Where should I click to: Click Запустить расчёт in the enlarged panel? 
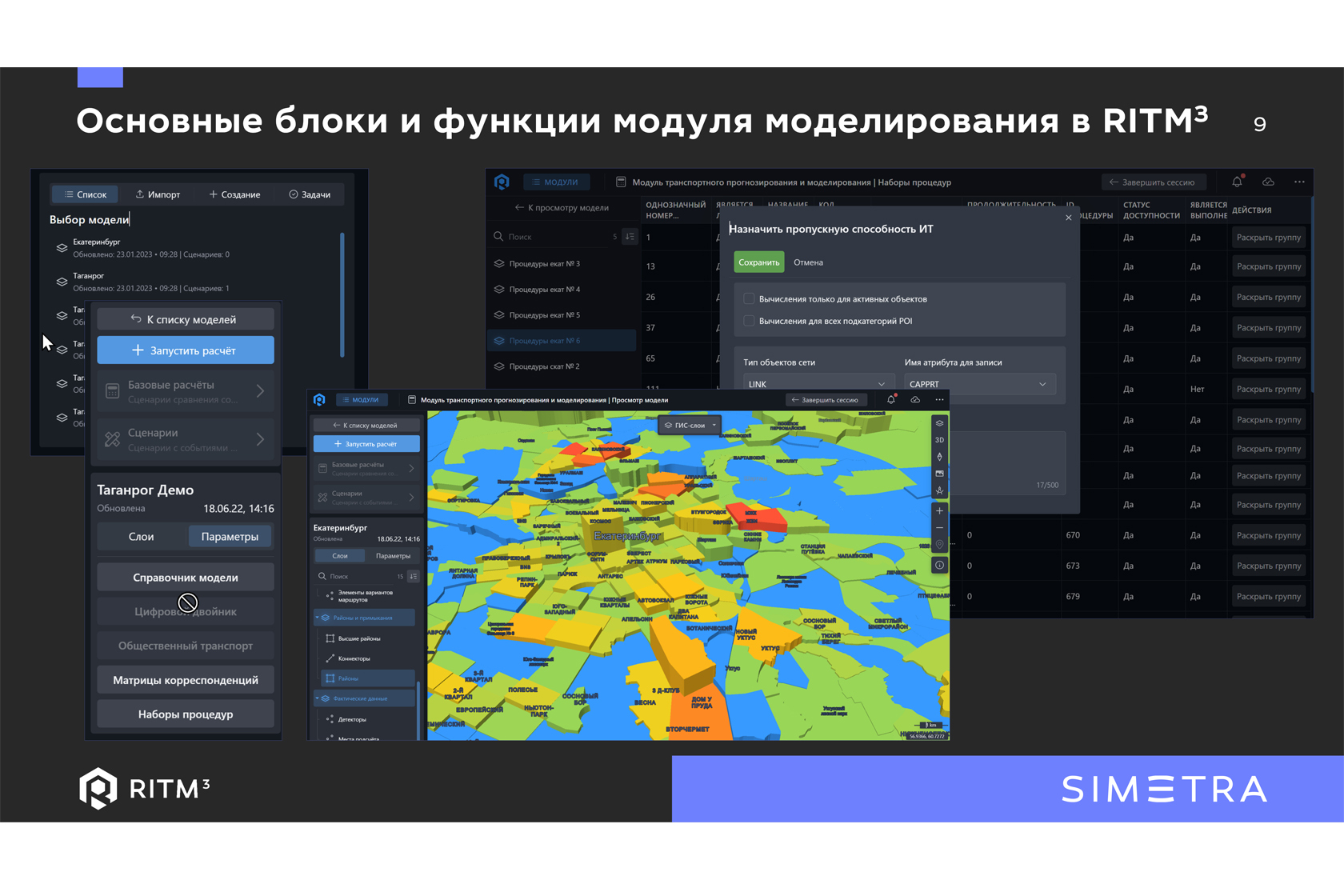coord(186,350)
